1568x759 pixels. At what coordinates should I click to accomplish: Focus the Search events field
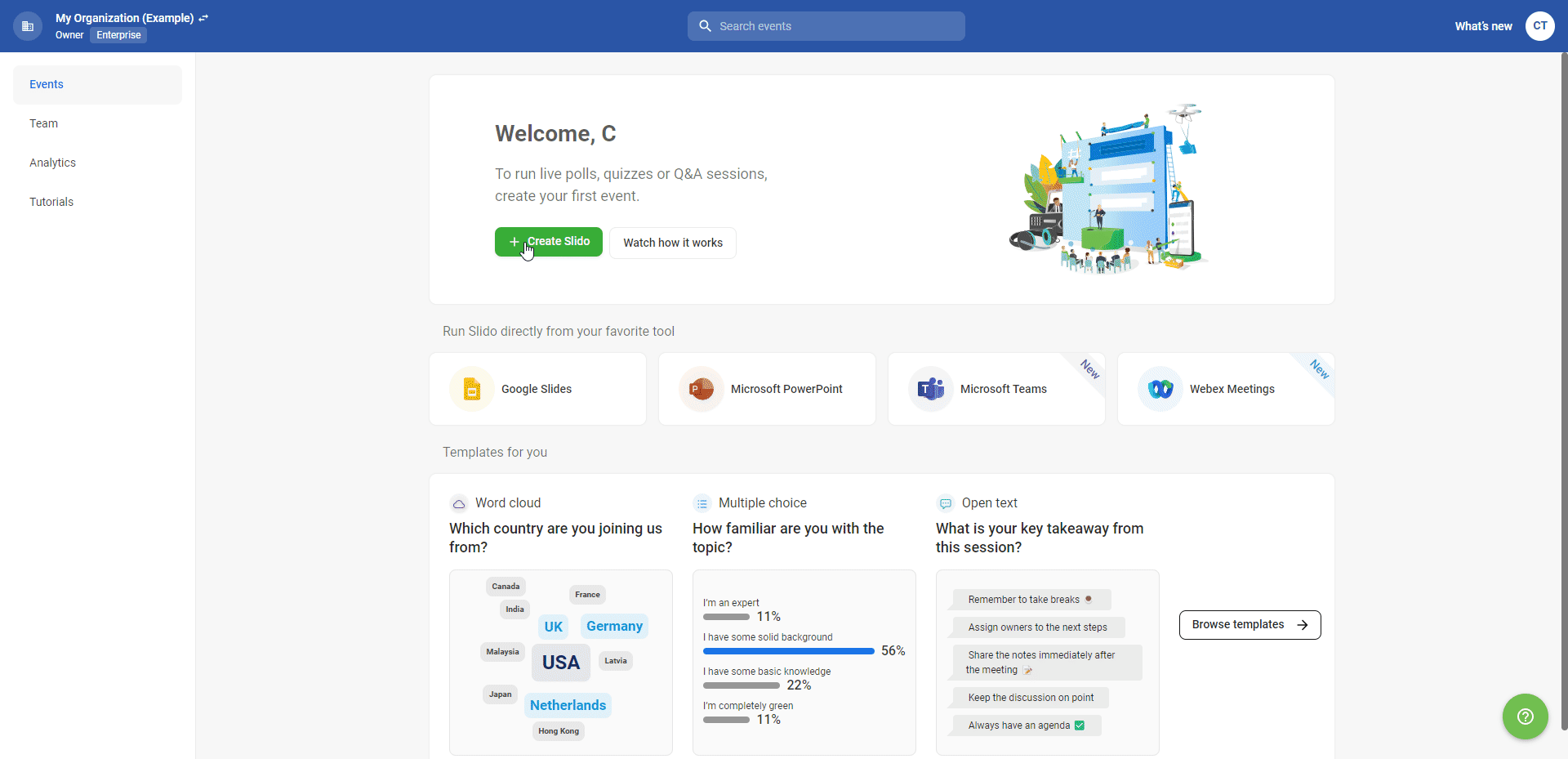[826, 26]
